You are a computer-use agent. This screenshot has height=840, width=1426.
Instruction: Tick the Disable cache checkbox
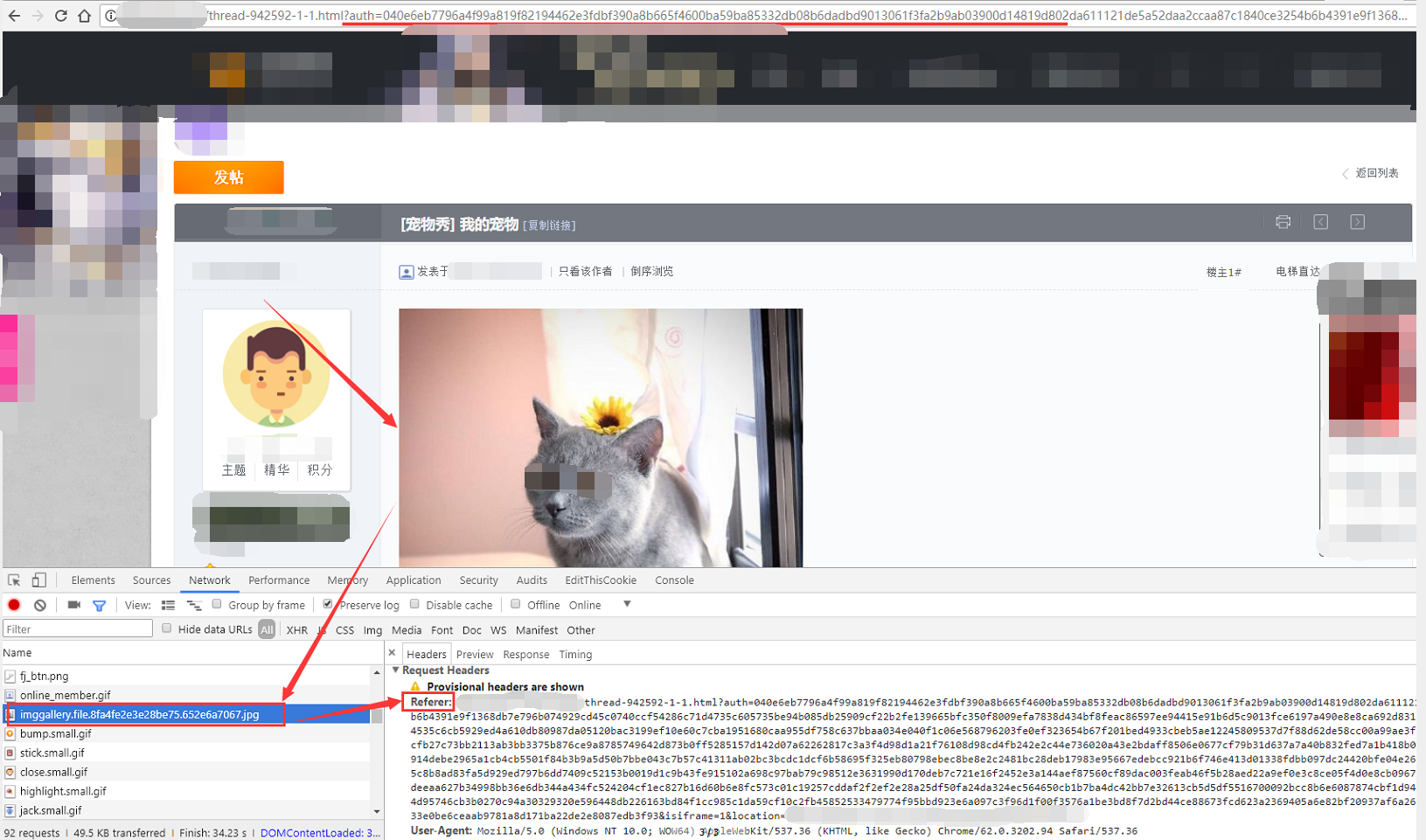coord(414,604)
